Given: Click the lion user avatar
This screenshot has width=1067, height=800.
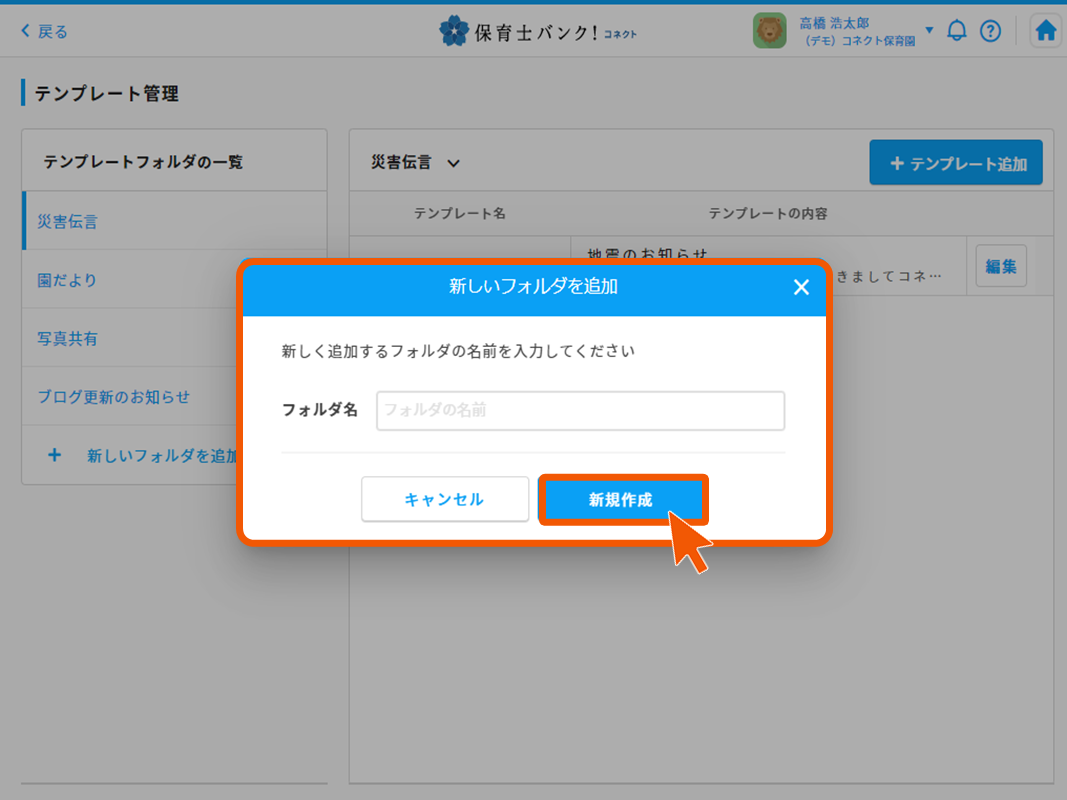Looking at the screenshot, I should 770,31.
